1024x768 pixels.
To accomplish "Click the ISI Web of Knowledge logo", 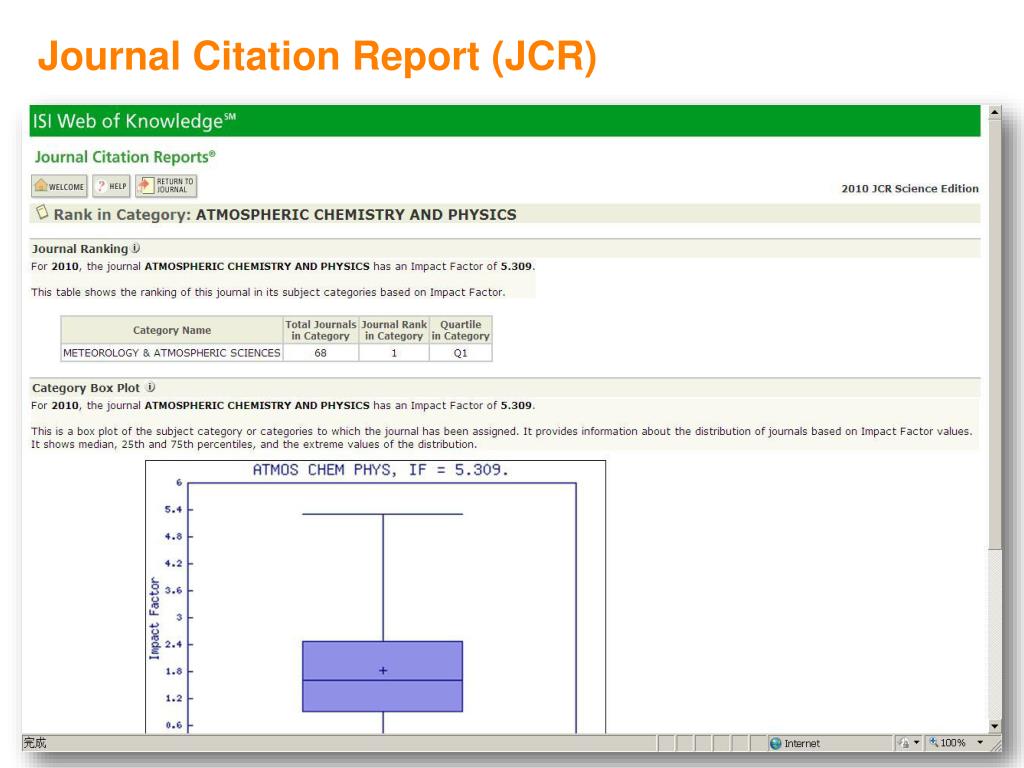I will (135, 121).
